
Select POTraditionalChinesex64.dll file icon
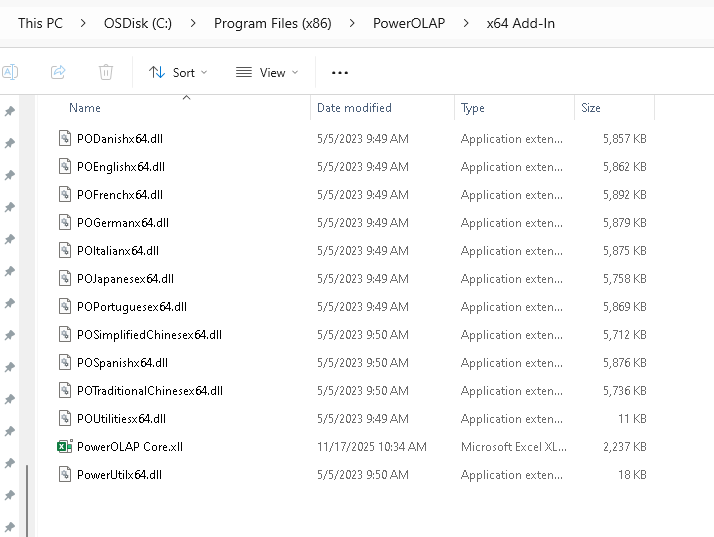65,390
